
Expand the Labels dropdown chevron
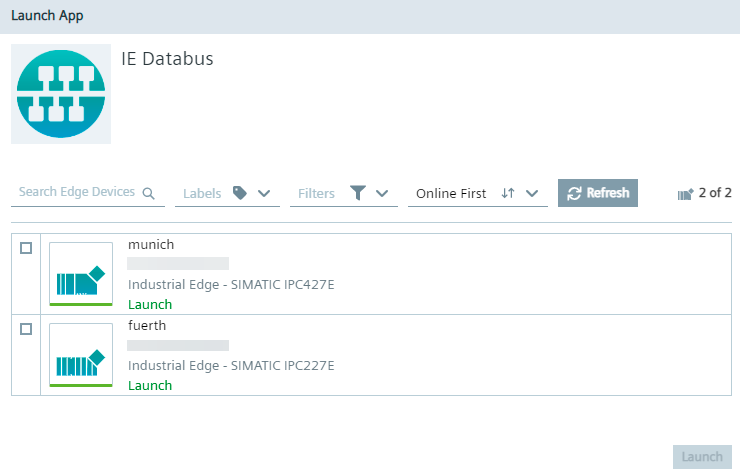tap(264, 194)
